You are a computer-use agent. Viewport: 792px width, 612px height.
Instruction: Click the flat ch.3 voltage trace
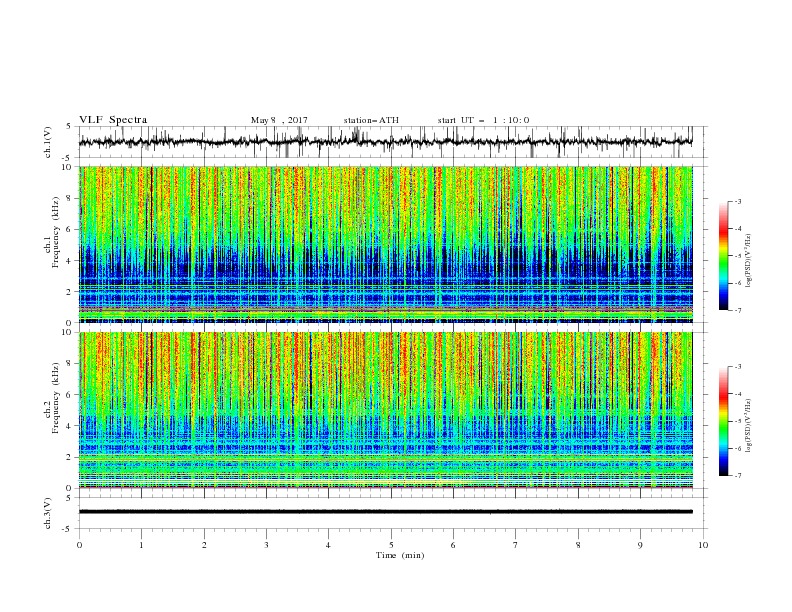[x=385, y=512]
